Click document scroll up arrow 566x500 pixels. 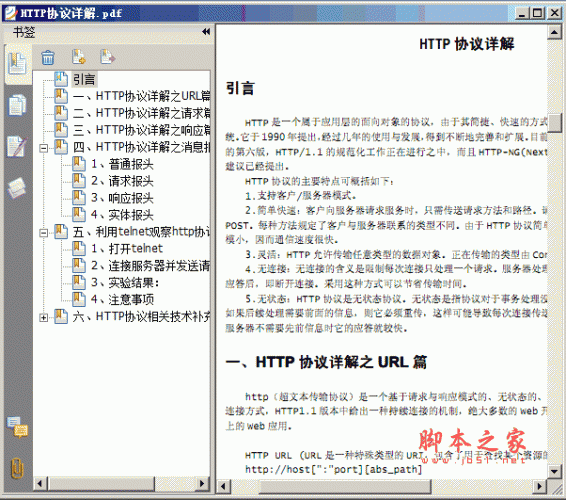coord(554,33)
